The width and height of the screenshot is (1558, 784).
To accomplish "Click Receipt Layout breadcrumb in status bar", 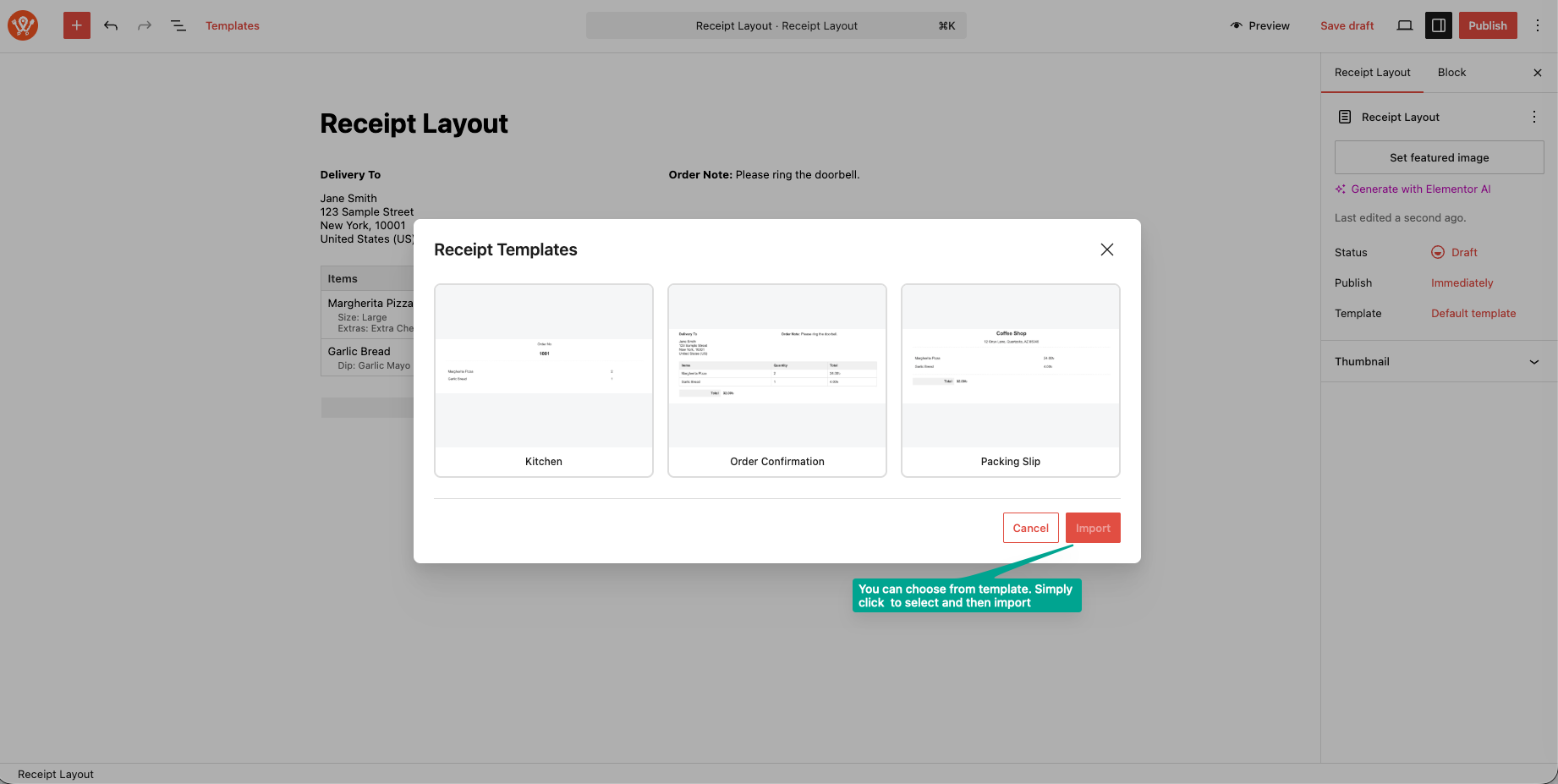I will [x=56, y=774].
